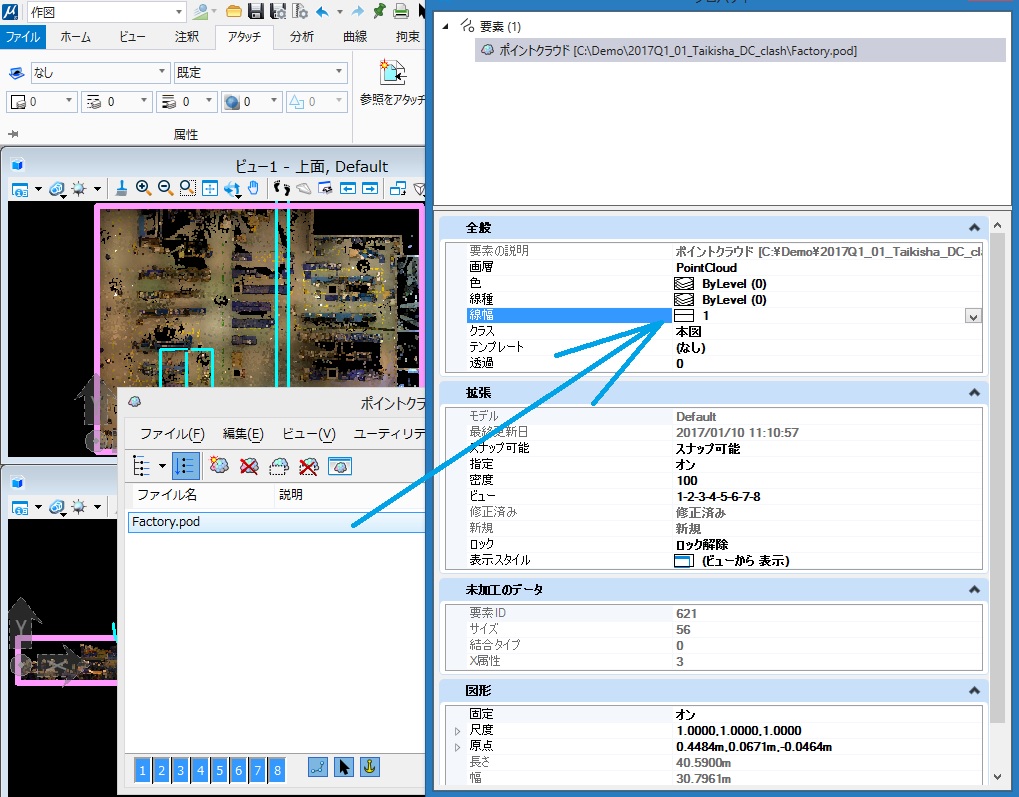Screen dimensions: 1019x797
Task: Select the Factory.pod row in the list
Action: click(276, 522)
